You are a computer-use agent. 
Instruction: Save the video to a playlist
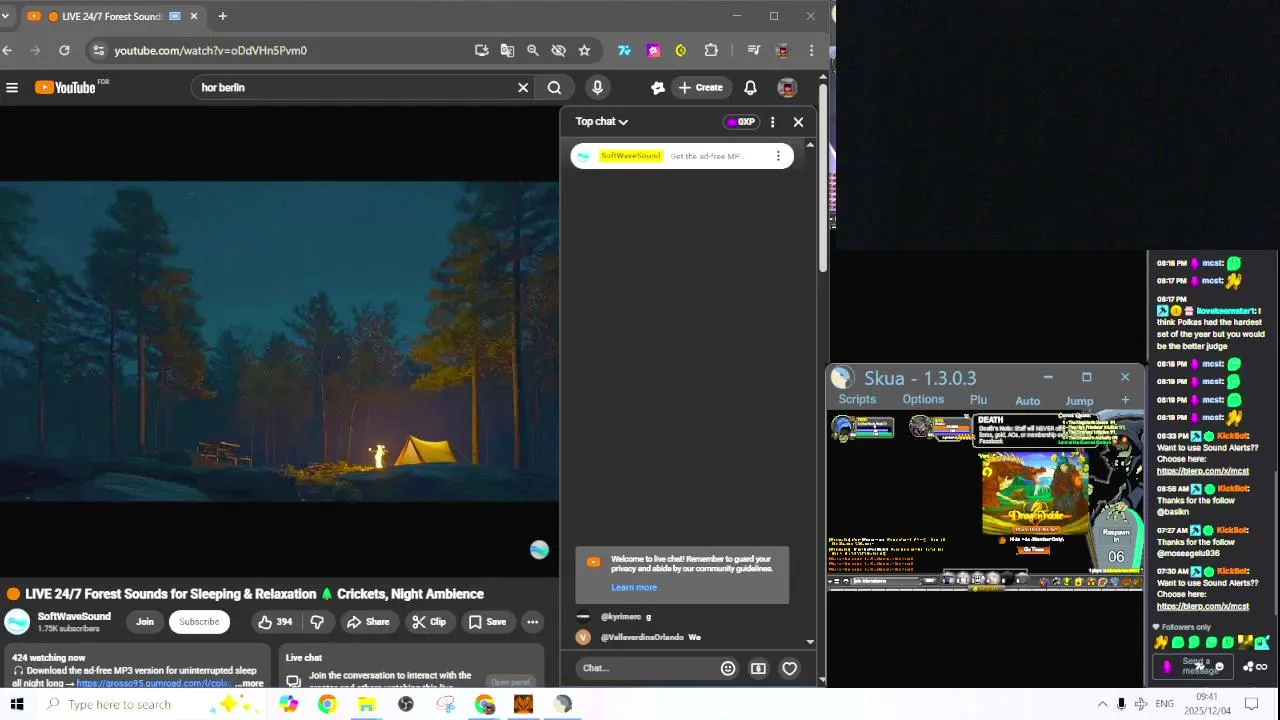tap(487, 622)
